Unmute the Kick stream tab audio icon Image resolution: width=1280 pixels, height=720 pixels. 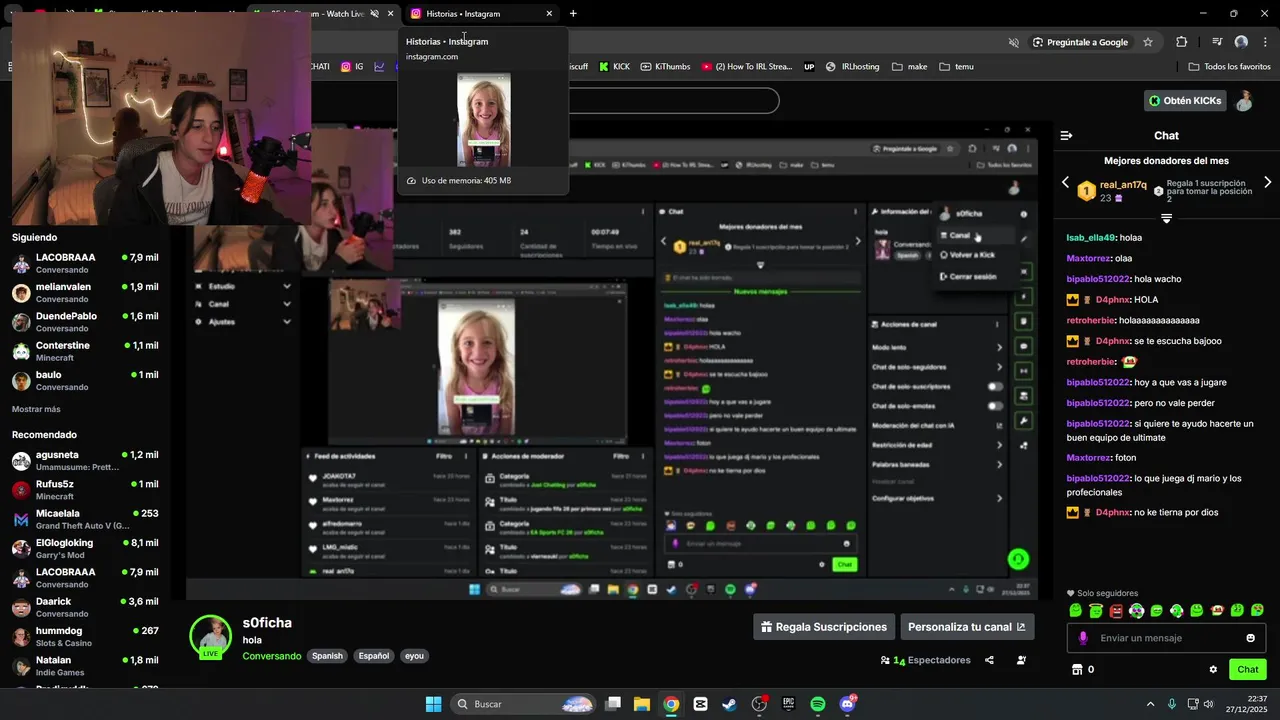click(x=374, y=14)
